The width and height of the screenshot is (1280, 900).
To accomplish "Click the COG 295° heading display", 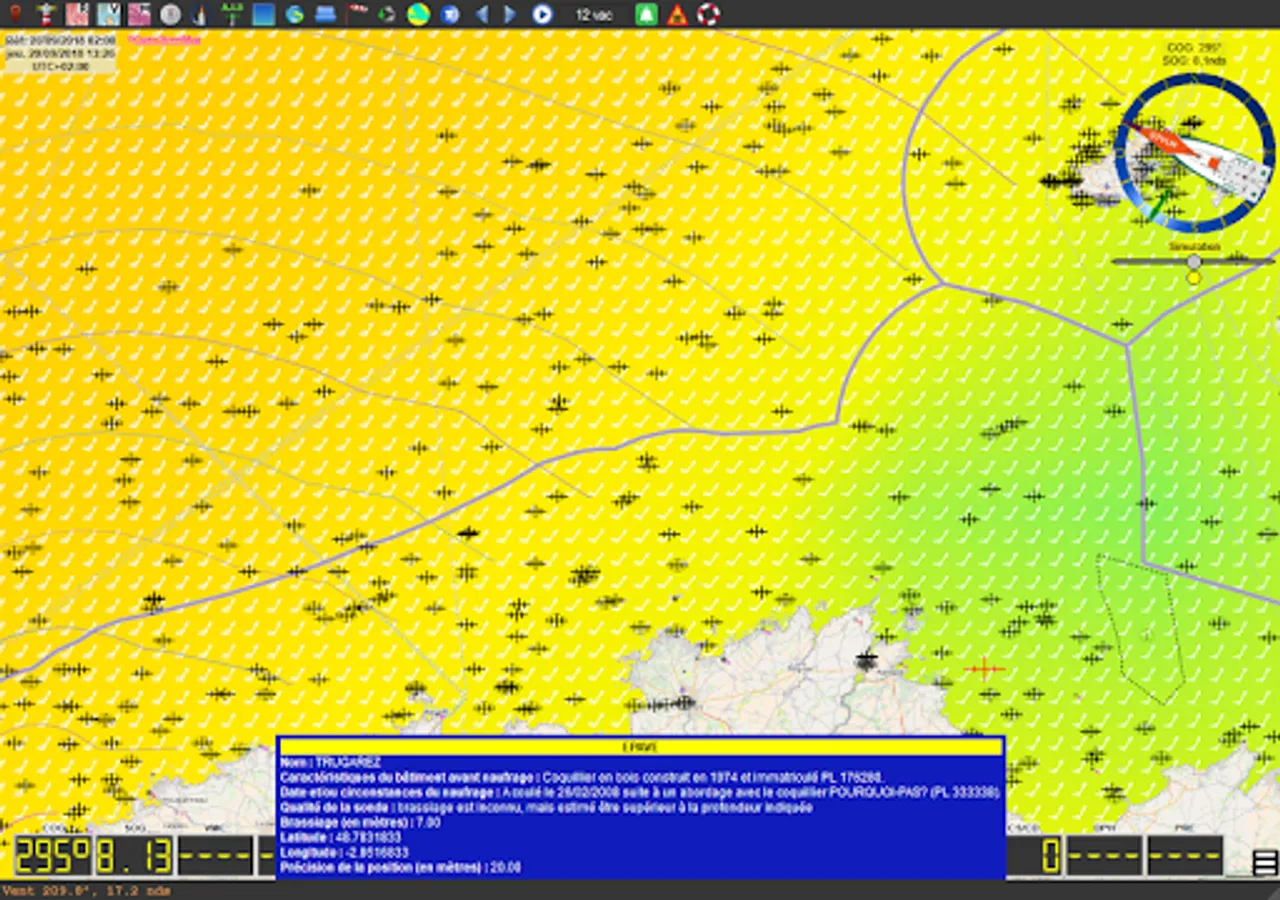I will [52, 856].
